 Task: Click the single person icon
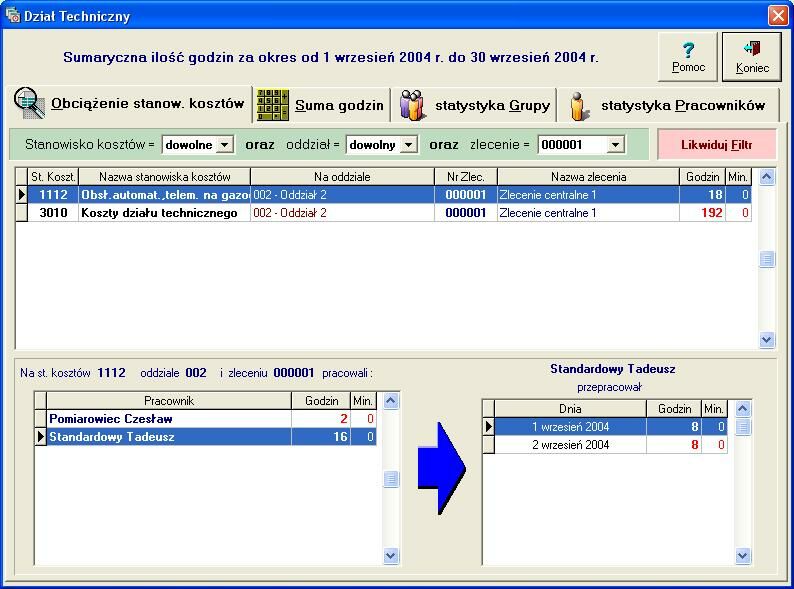[x=579, y=106]
